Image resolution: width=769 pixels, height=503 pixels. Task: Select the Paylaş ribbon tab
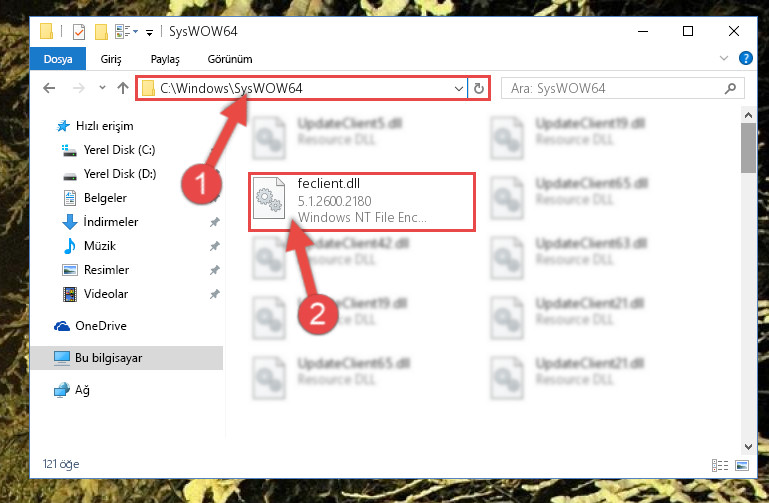165,59
